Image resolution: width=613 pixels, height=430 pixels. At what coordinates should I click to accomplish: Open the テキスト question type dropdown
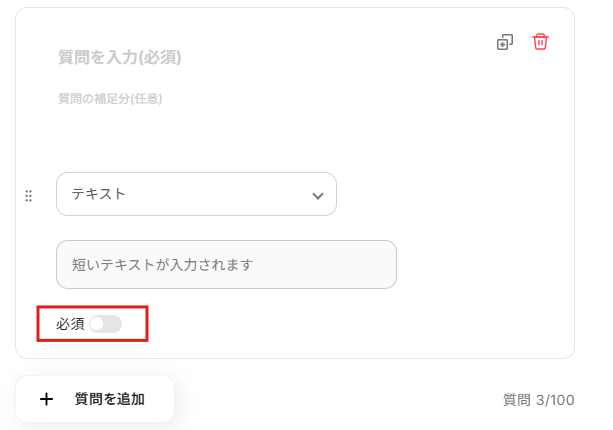click(x=196, y=194)
